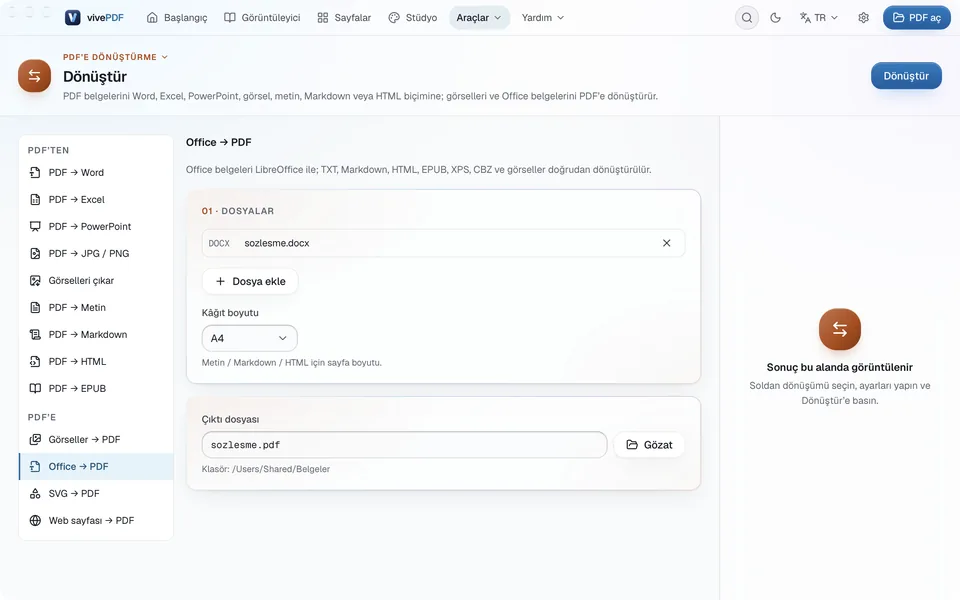Click the orange result placeholder icon
The height and width of the screenshot is (600, 960).
[839, 329]
